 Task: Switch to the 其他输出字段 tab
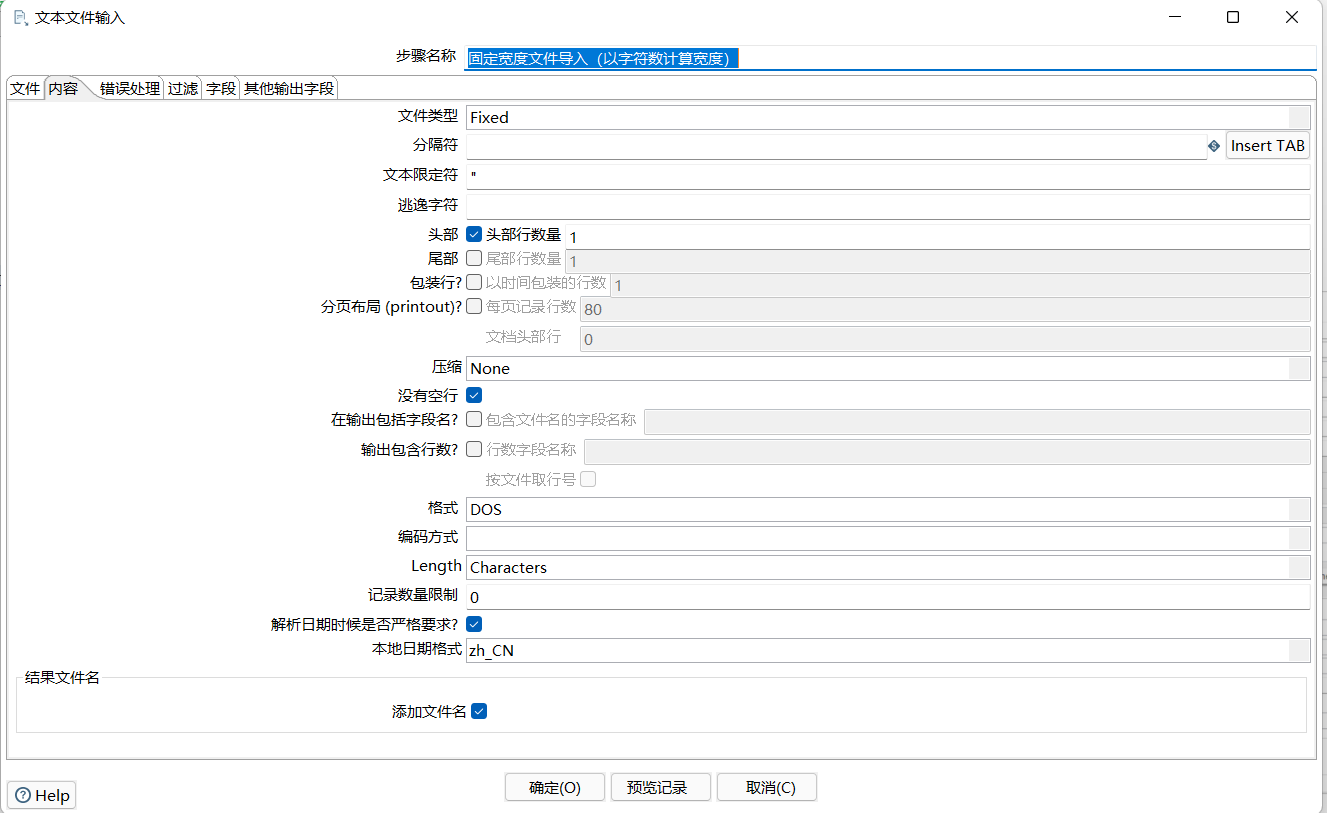tap(289, 89)
